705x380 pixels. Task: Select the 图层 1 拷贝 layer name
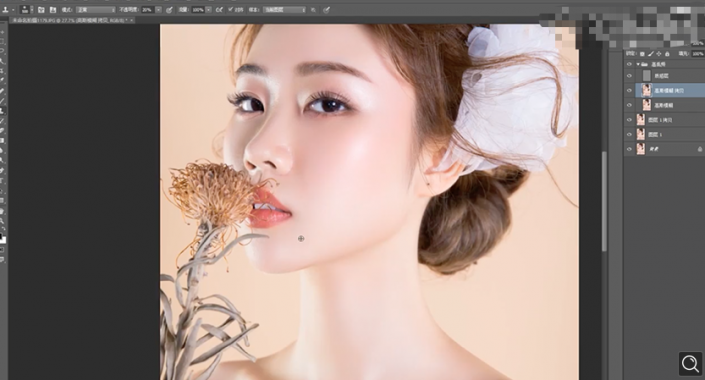click(660, 120)
